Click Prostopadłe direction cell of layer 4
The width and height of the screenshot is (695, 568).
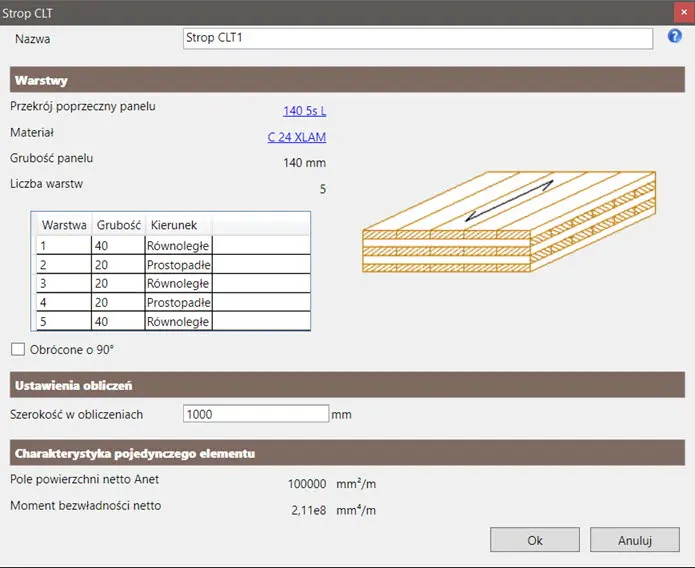pyautogui.click(x=177, y=302)
